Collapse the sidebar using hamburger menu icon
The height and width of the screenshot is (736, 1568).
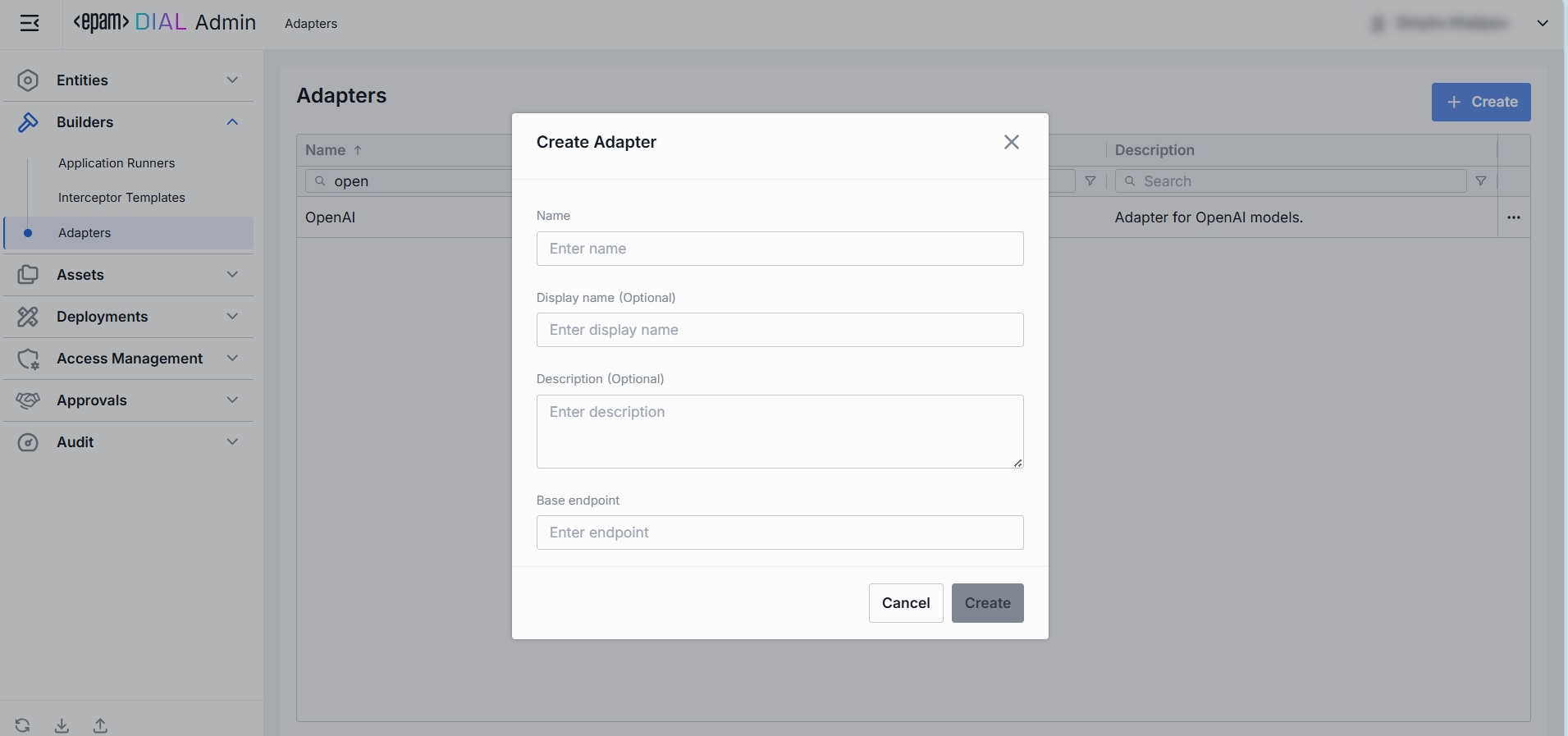[x=30, y=23]
